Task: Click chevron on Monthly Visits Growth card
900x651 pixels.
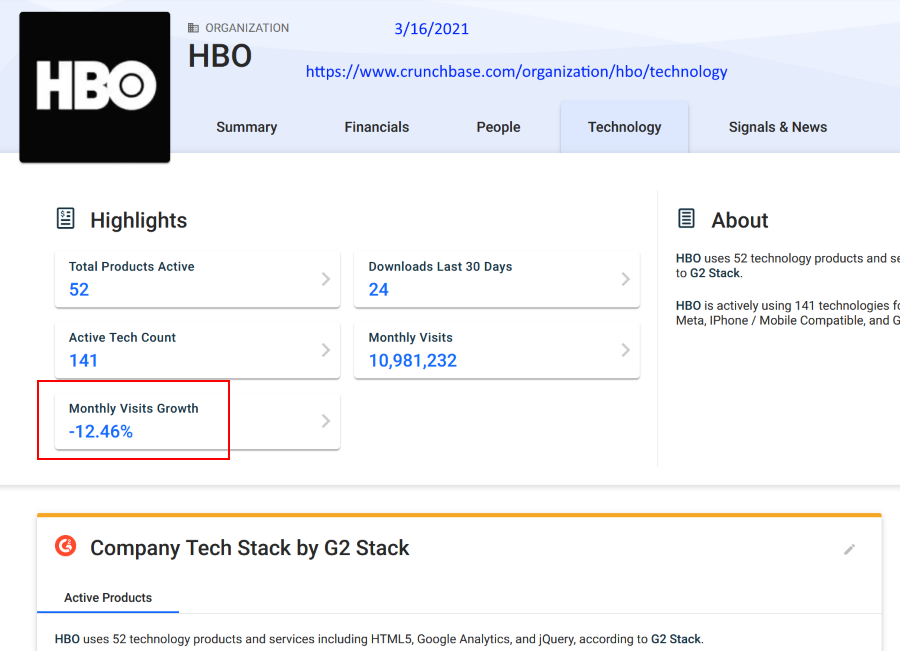Action: tap(325, 421)
